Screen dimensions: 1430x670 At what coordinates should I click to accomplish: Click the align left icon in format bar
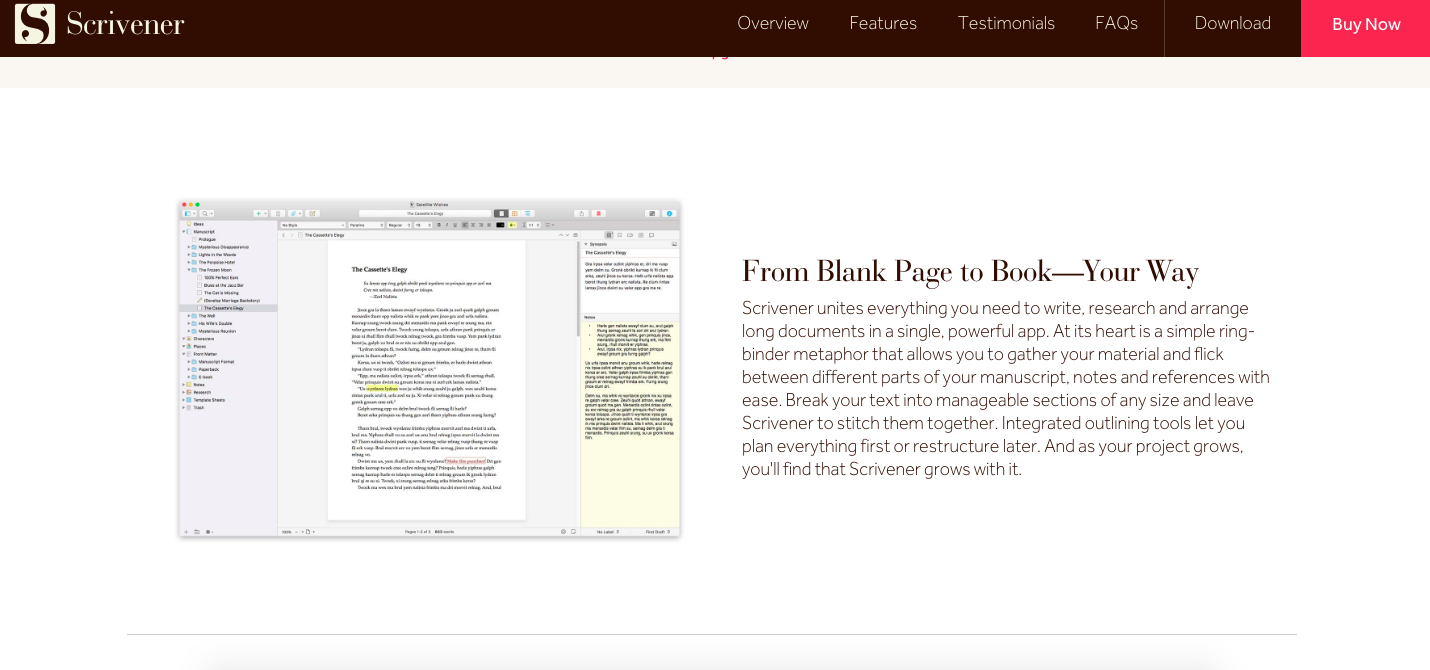point(465,225)
